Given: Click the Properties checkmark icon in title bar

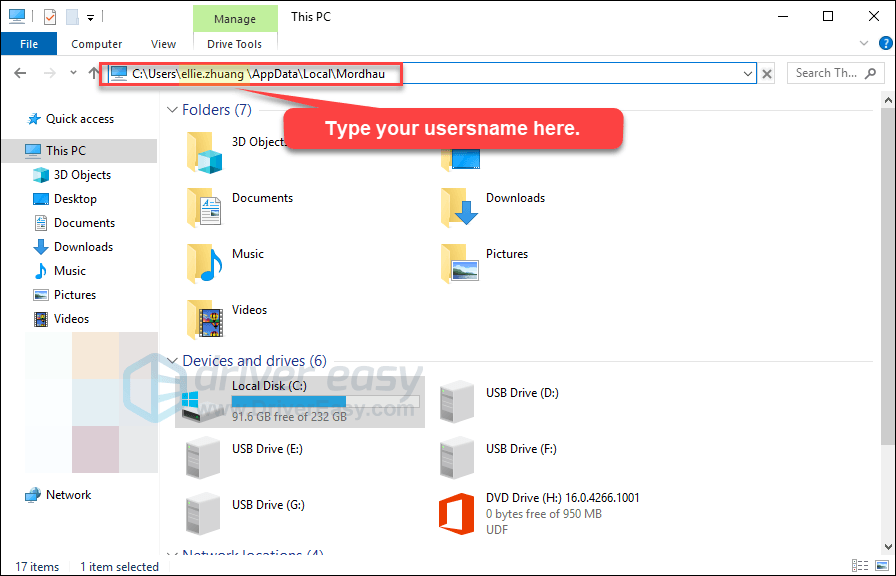Looking at the screenshot, I should pos(50,17).
